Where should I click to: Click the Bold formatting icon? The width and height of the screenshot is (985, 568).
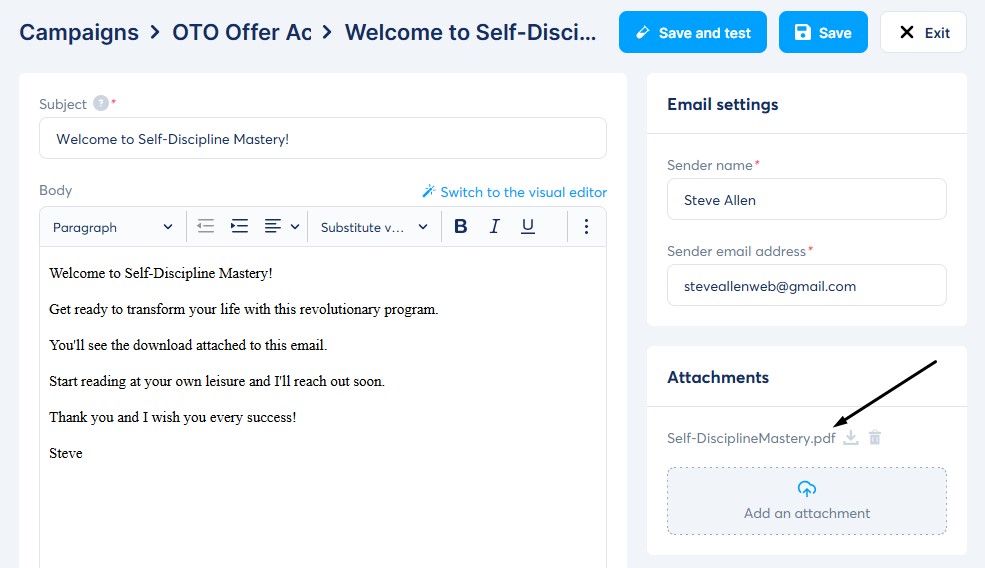[x=461, y=227]
